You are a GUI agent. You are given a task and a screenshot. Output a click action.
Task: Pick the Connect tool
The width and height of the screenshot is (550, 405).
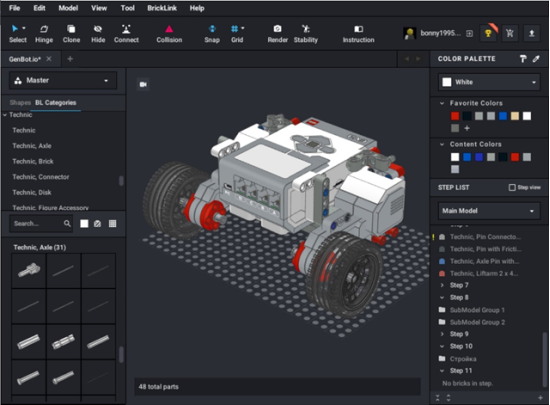point(126,34)
